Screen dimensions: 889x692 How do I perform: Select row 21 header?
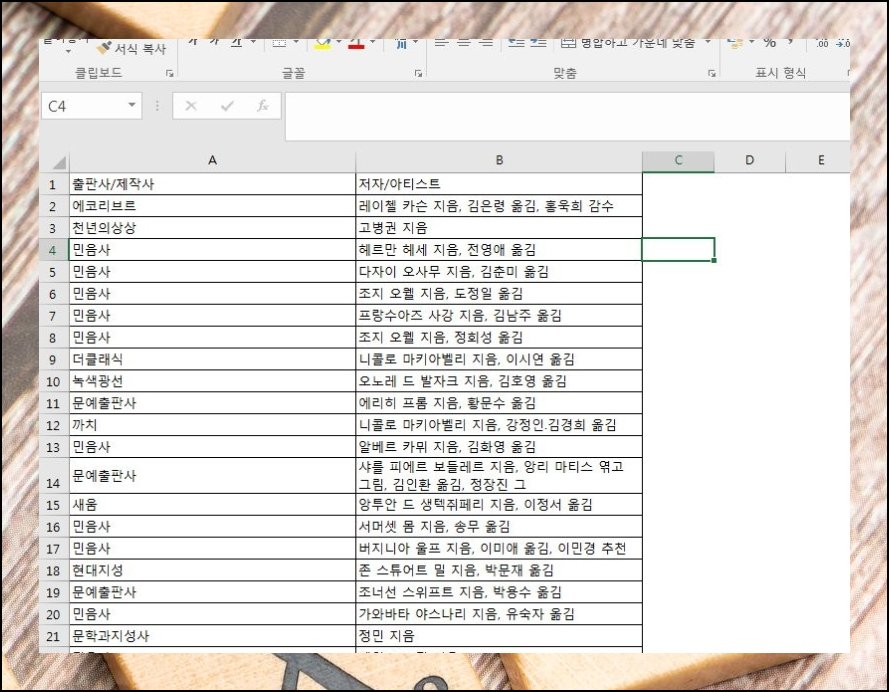click(x=53, y=636)
